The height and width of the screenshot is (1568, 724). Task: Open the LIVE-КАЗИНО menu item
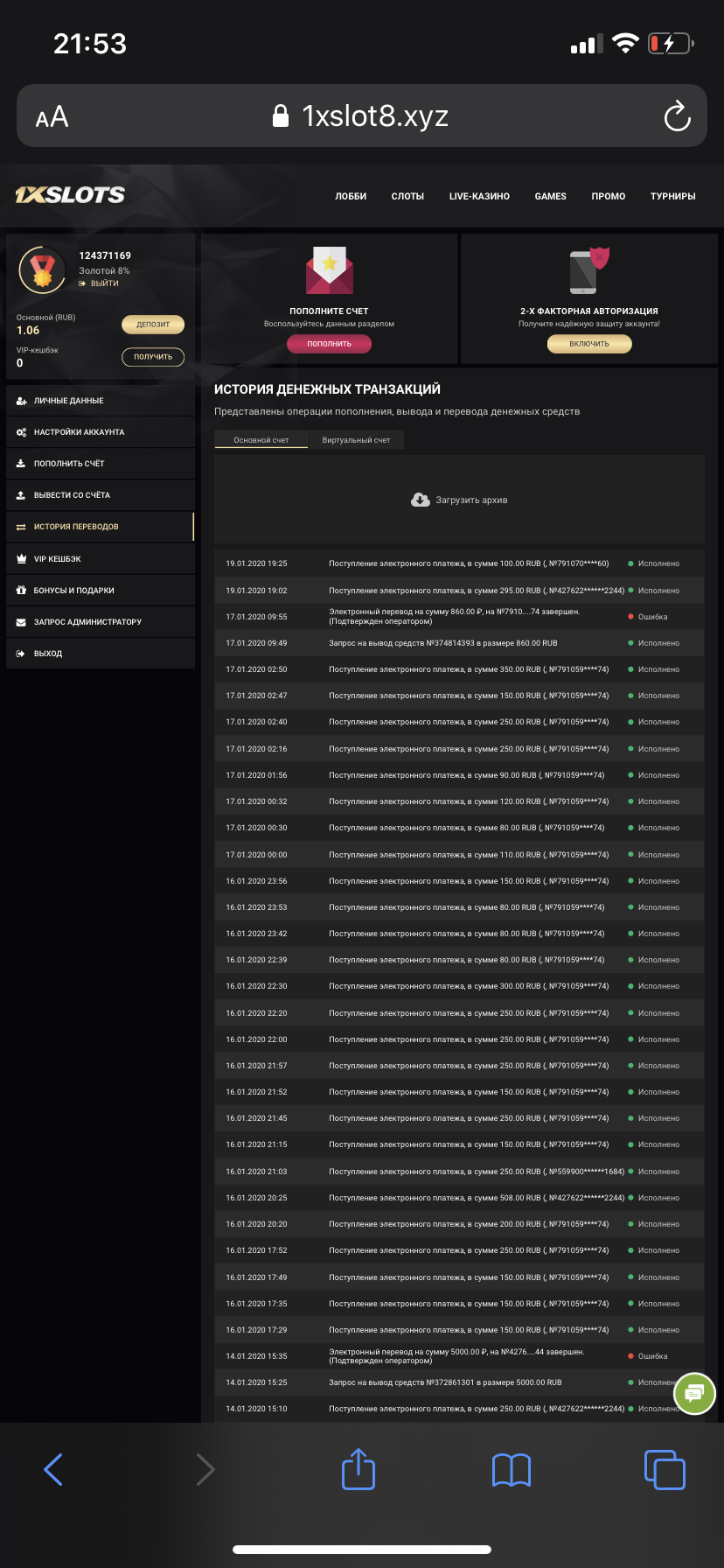[x=479, y=196]
